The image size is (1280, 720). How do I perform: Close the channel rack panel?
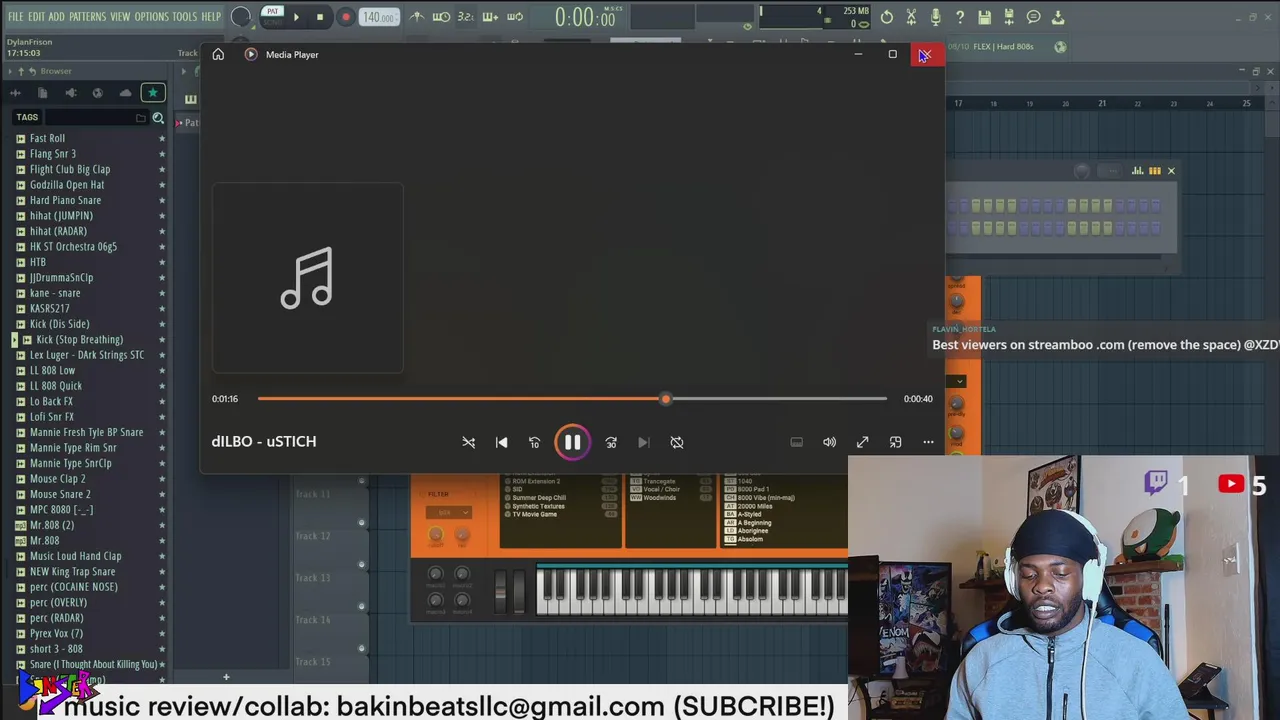click(1171, 171)
